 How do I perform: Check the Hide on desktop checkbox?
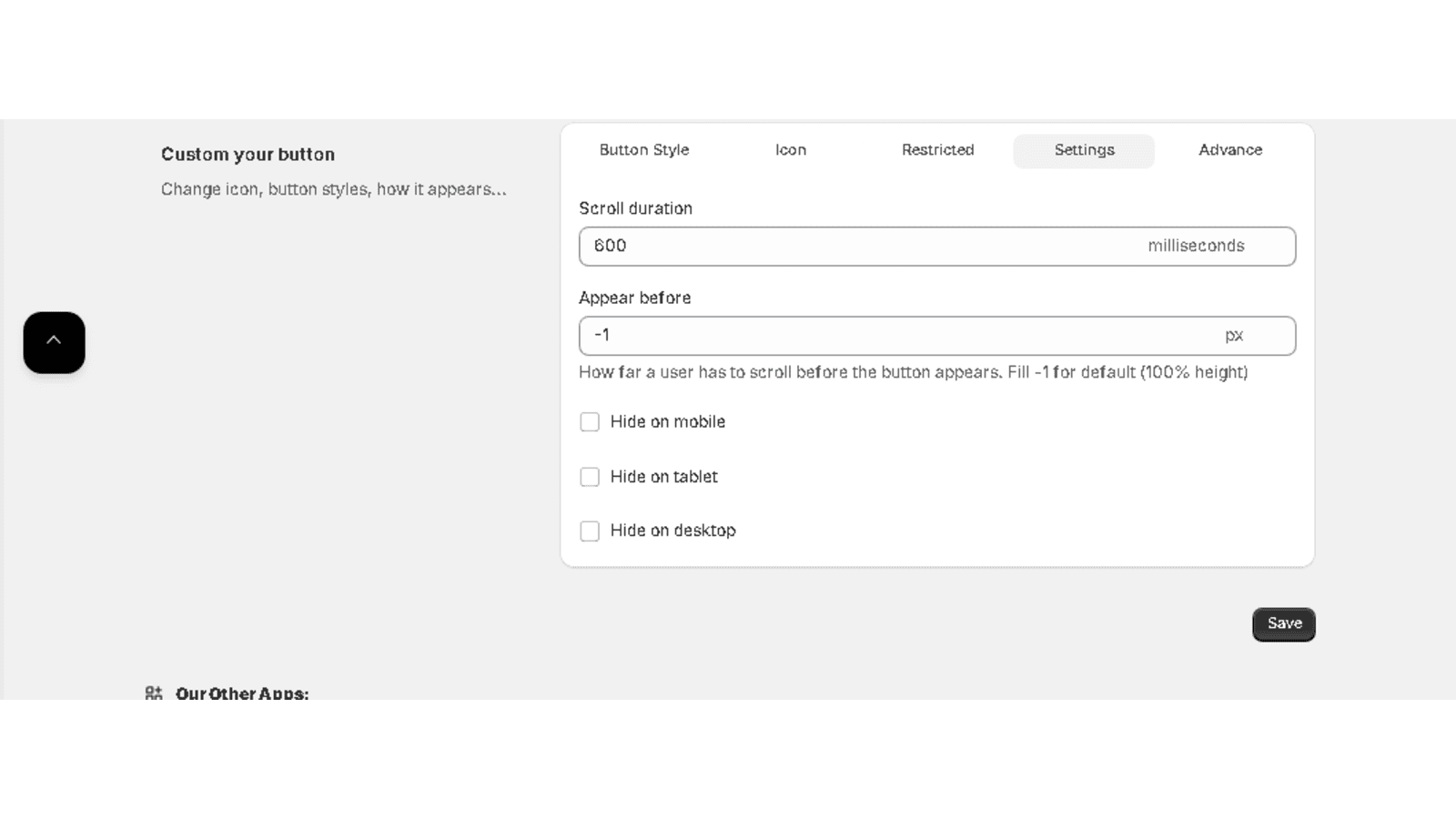590,531
